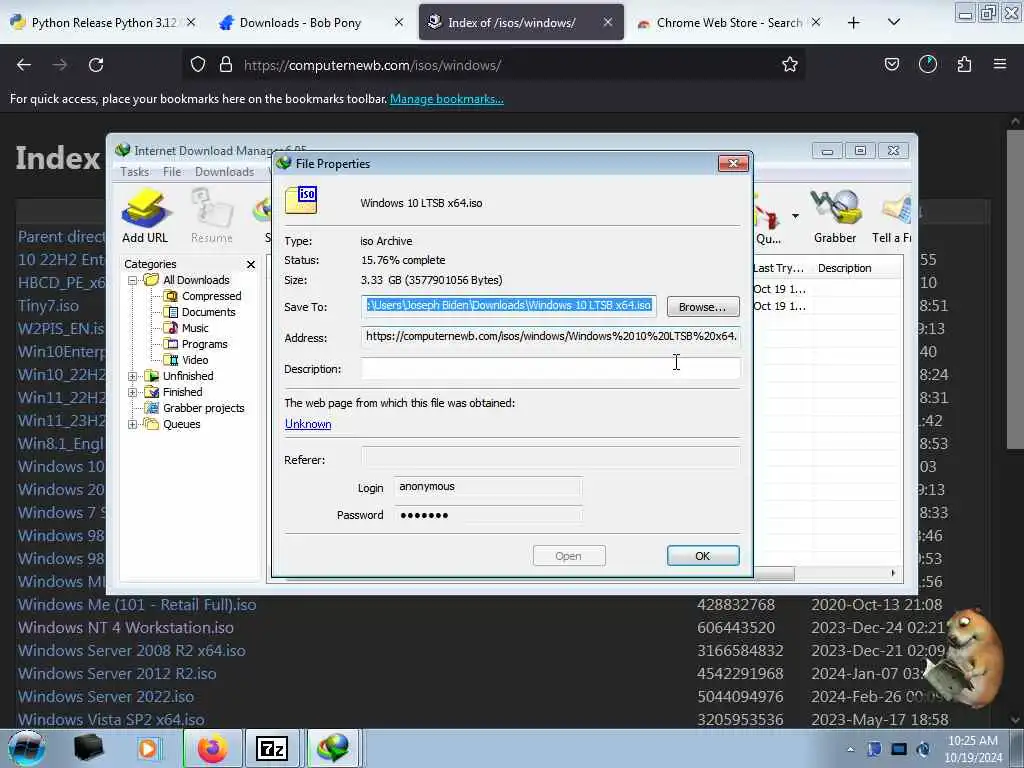Select the Music category folder
Screen dimensions: 1024x768
pos(195,328)
